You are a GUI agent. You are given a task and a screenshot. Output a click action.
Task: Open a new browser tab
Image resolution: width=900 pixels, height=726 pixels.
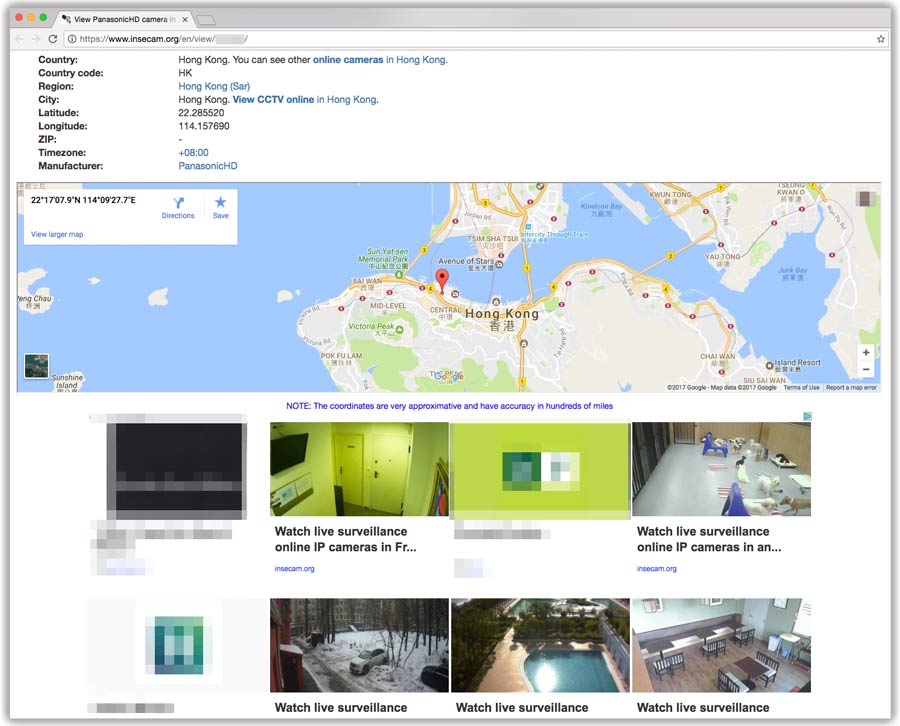pyautogui.click(x=205, y=20)
